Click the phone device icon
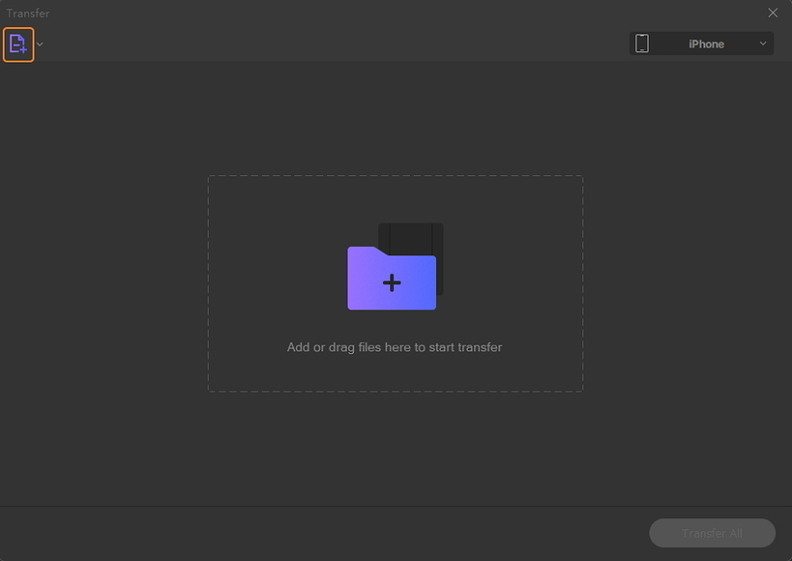 642,43
